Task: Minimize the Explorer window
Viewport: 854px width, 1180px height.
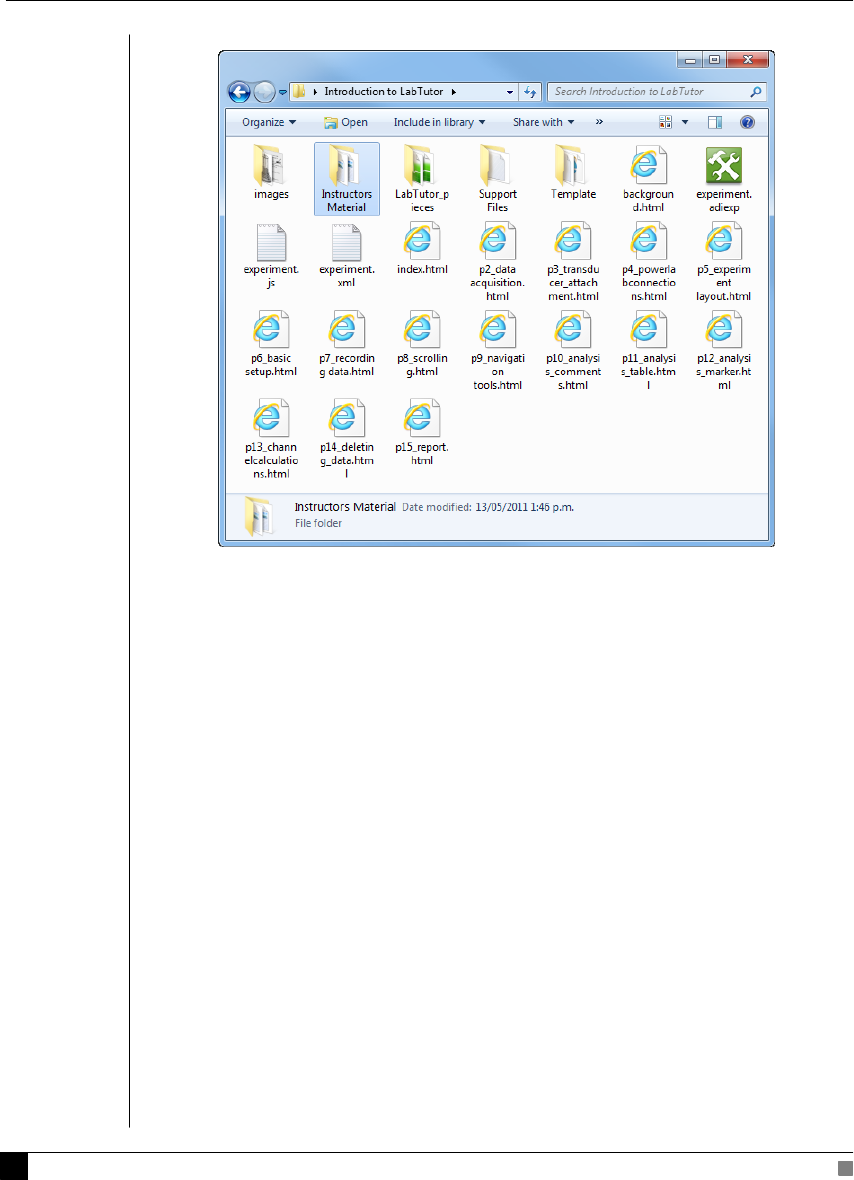Action: coord(689,59)
